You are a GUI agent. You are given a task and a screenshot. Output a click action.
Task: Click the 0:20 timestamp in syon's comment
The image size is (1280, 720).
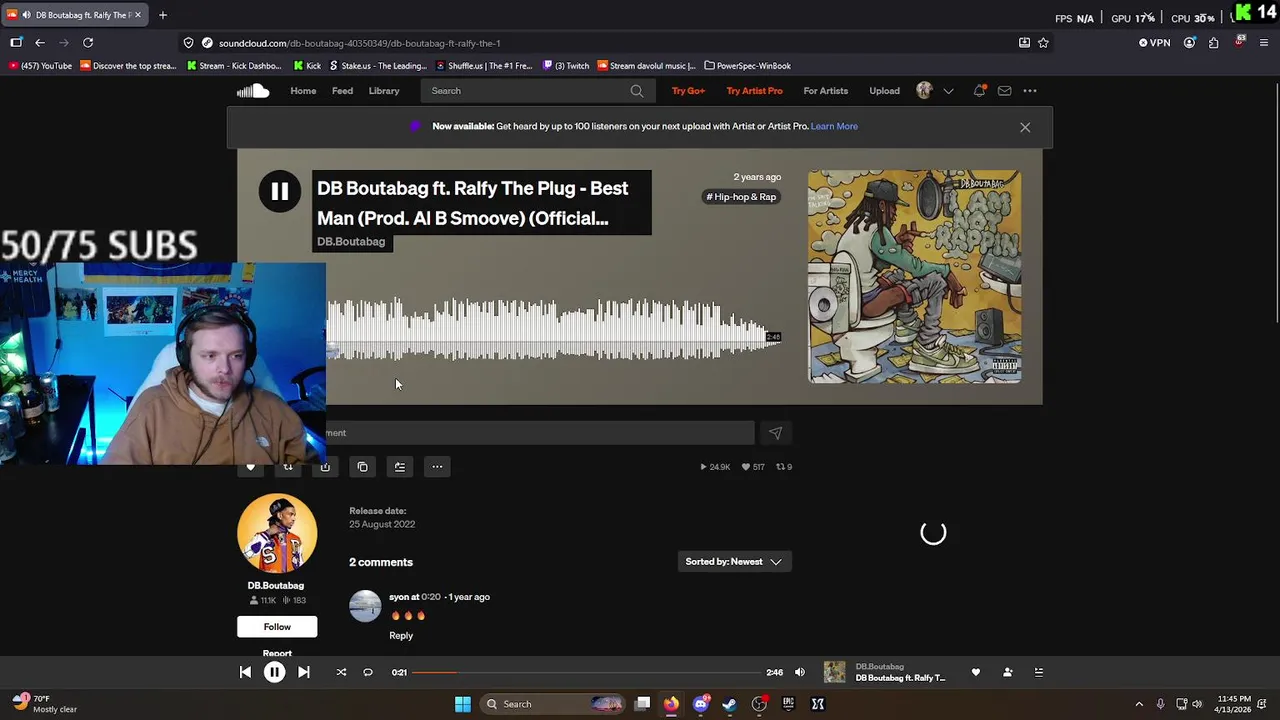point(431,597)
